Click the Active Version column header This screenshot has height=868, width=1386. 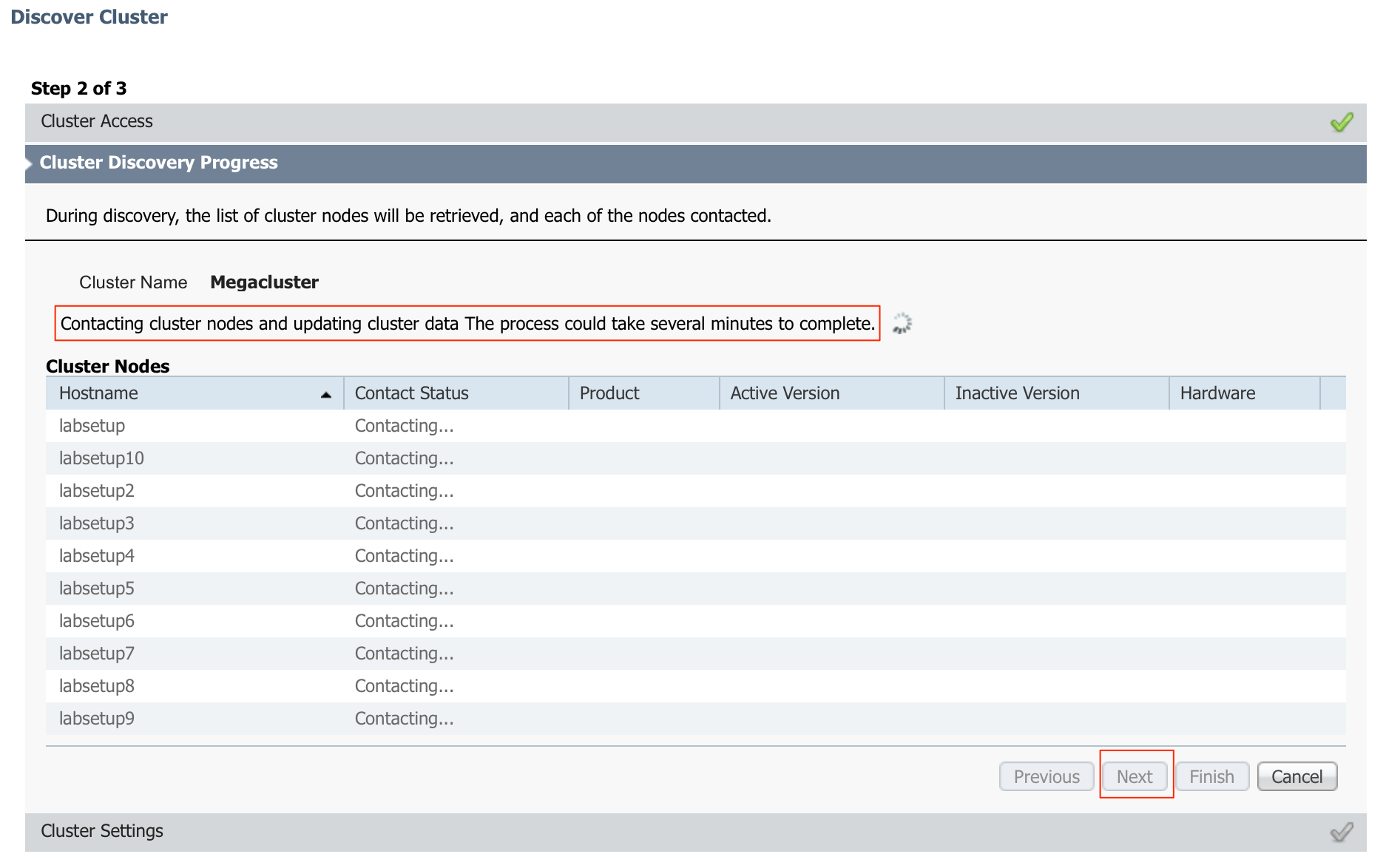[x=832, y=393]
